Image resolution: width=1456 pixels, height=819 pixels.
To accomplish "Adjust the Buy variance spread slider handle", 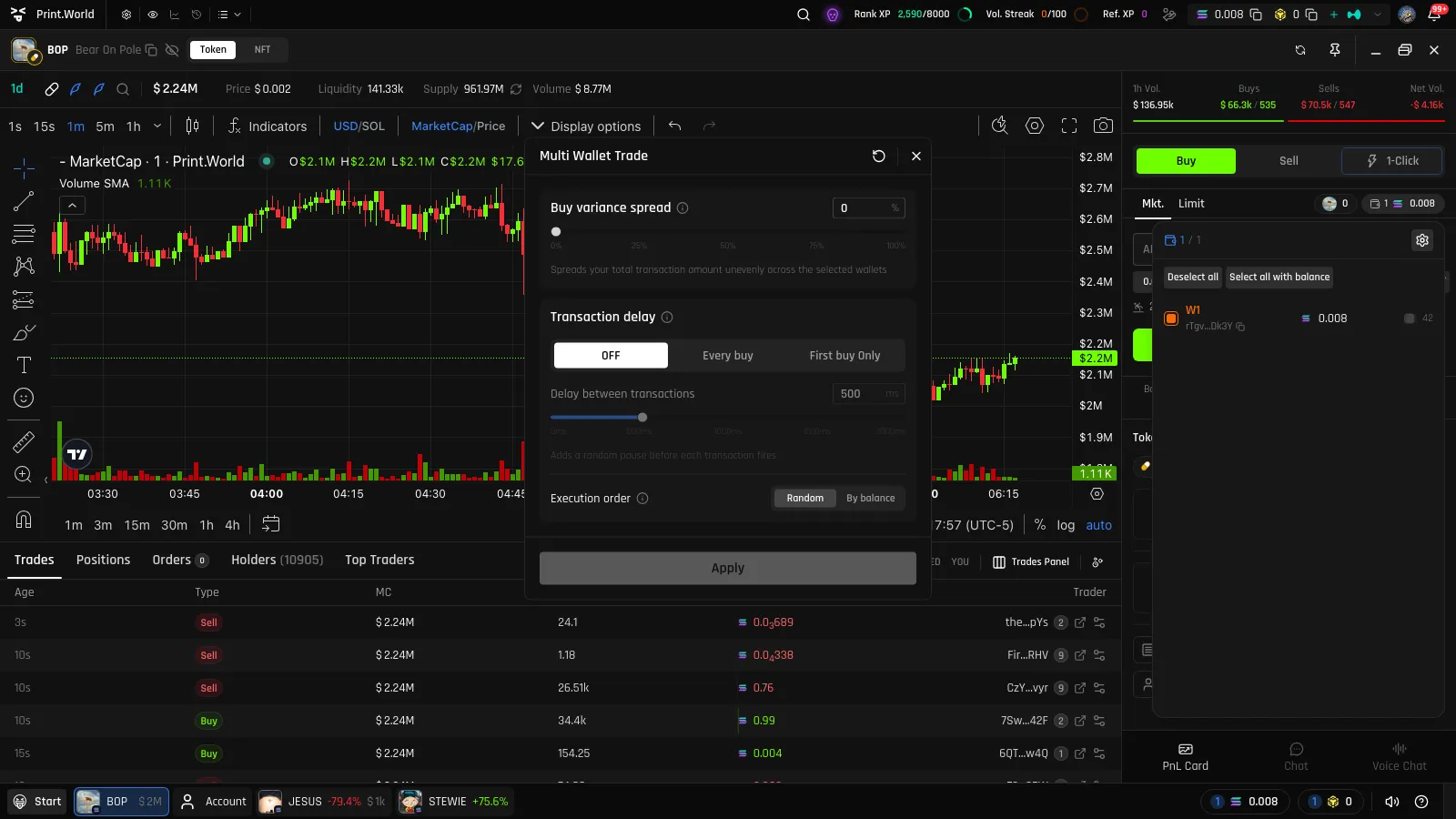I will coord(556,231).
